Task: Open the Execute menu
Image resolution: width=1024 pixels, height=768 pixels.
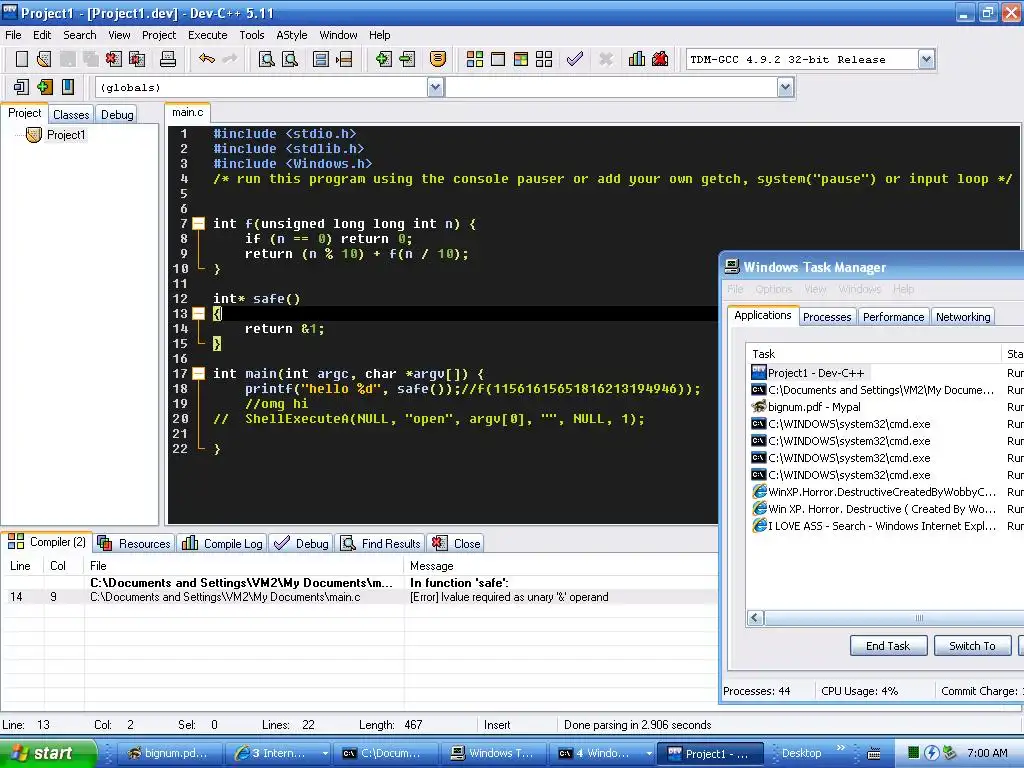Action: pos(208,35)
